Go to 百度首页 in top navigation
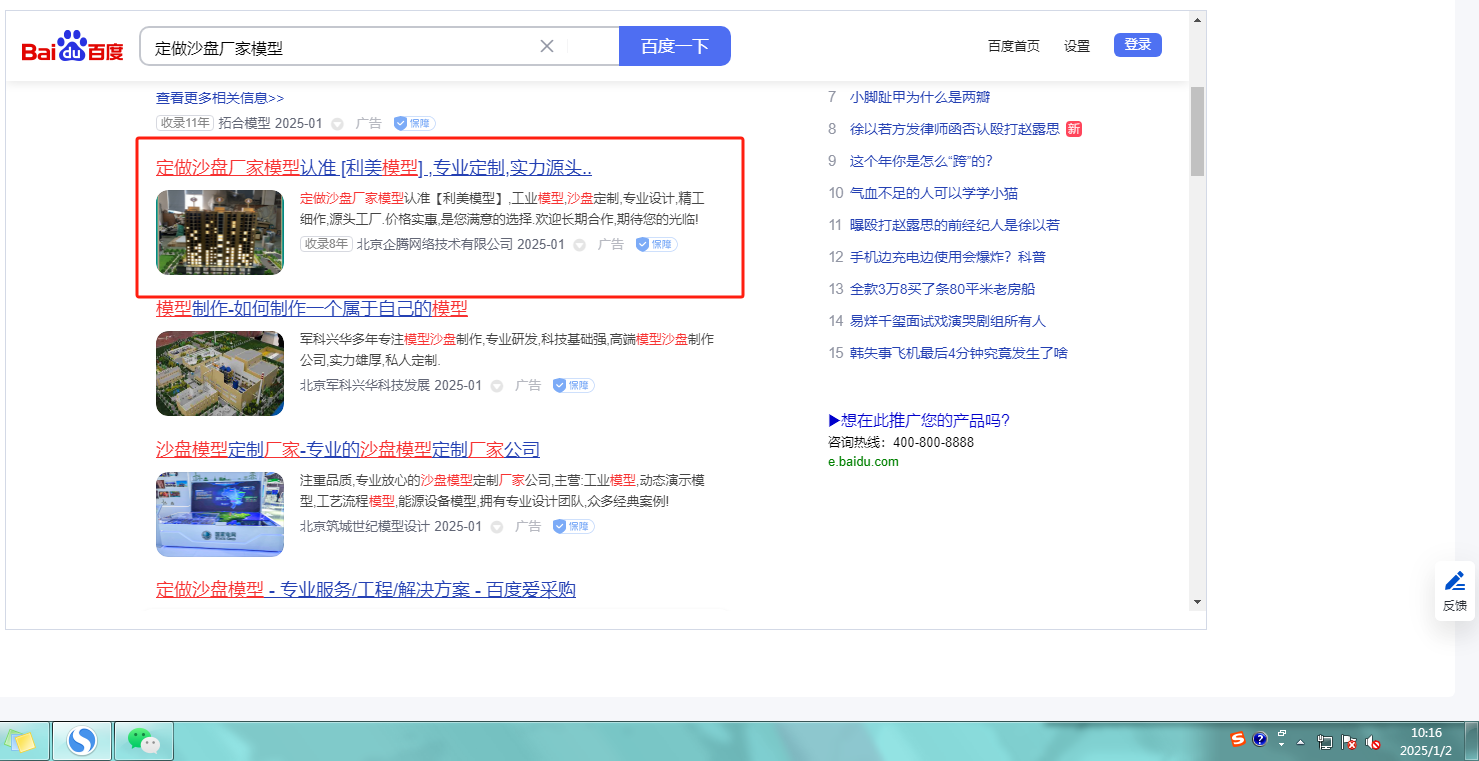This screenshot has width=1479, height=761. coord(1013,46)
